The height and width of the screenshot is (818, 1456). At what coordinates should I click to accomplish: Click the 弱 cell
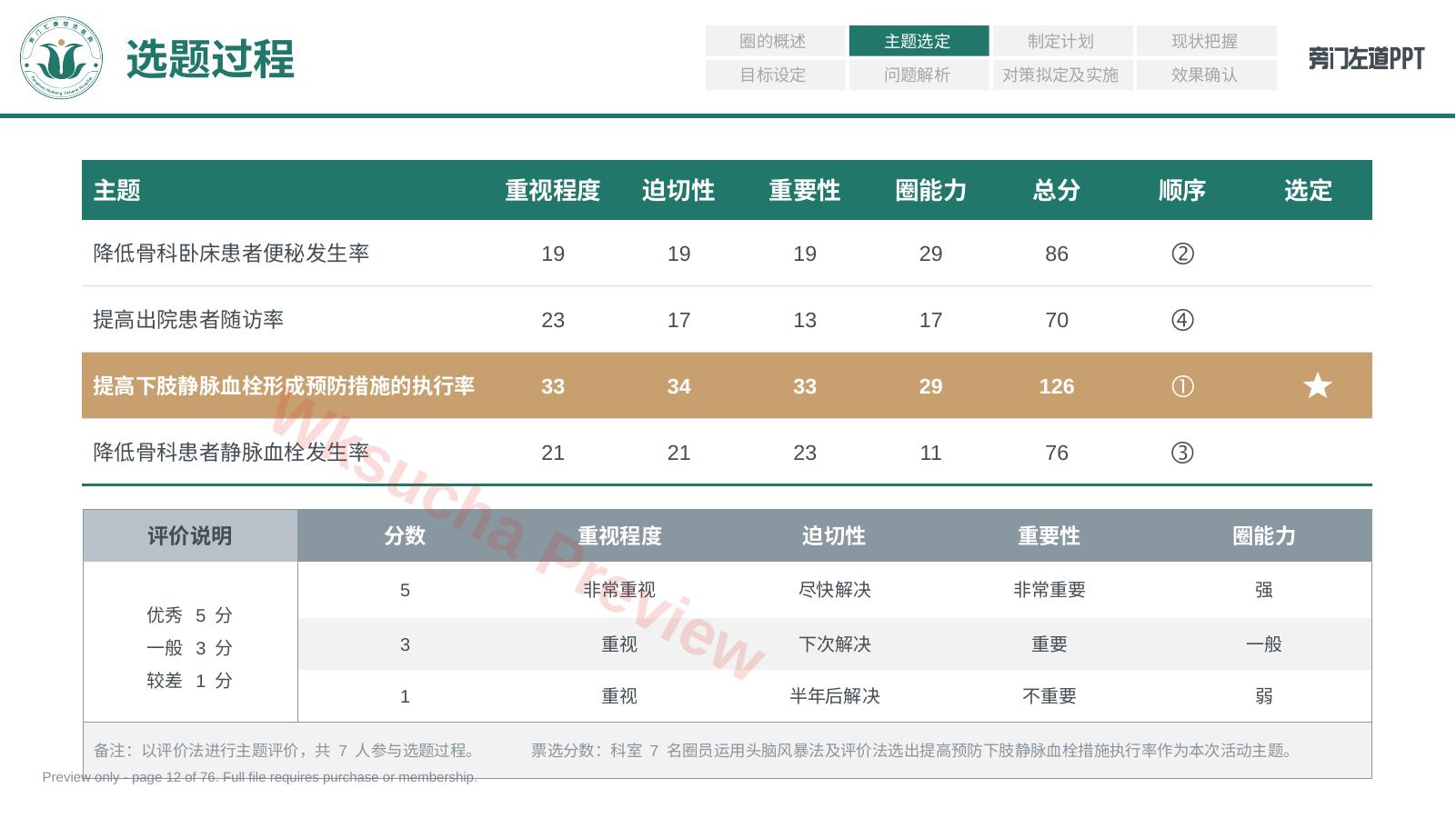point(1264,696)
